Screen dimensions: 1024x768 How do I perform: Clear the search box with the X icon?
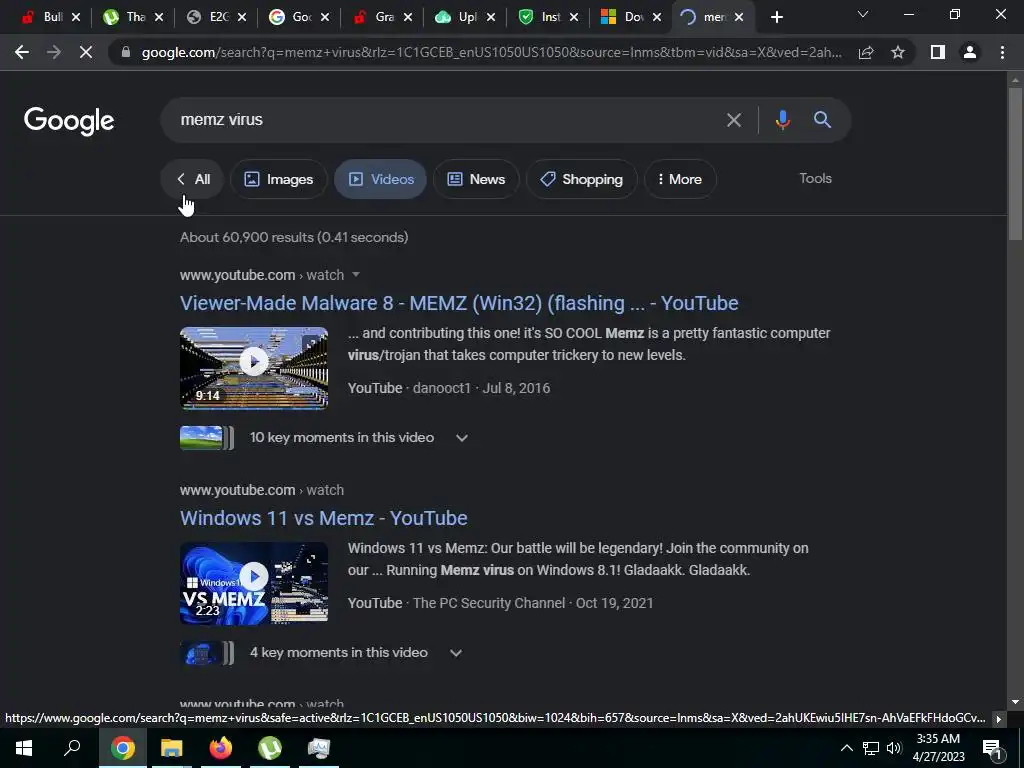[x=734, y=120]
